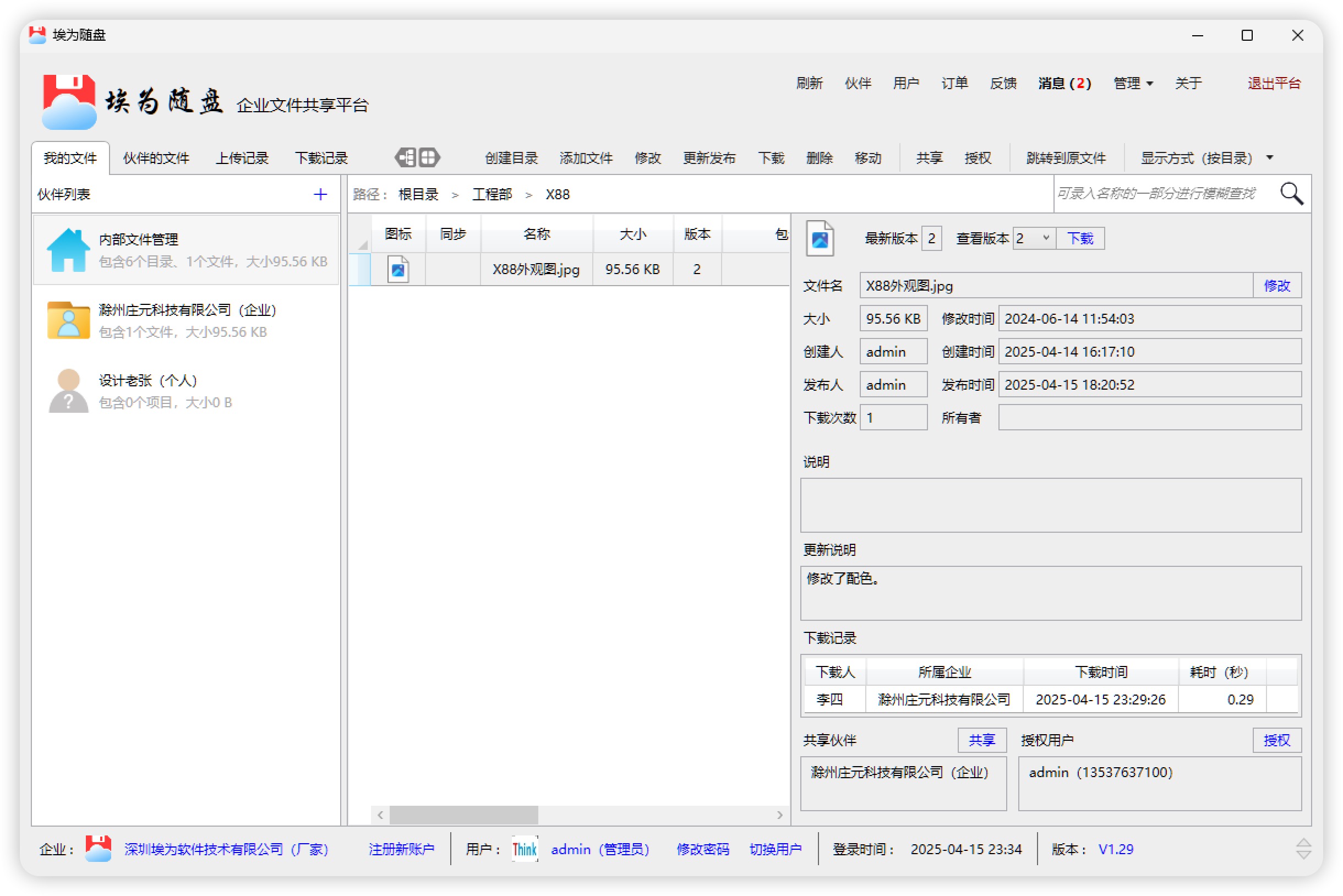Select the 滁州庄元科技有限公司 folder icon
The height and width of the screenshot is (896, 1343).
[x=68, y=320]
